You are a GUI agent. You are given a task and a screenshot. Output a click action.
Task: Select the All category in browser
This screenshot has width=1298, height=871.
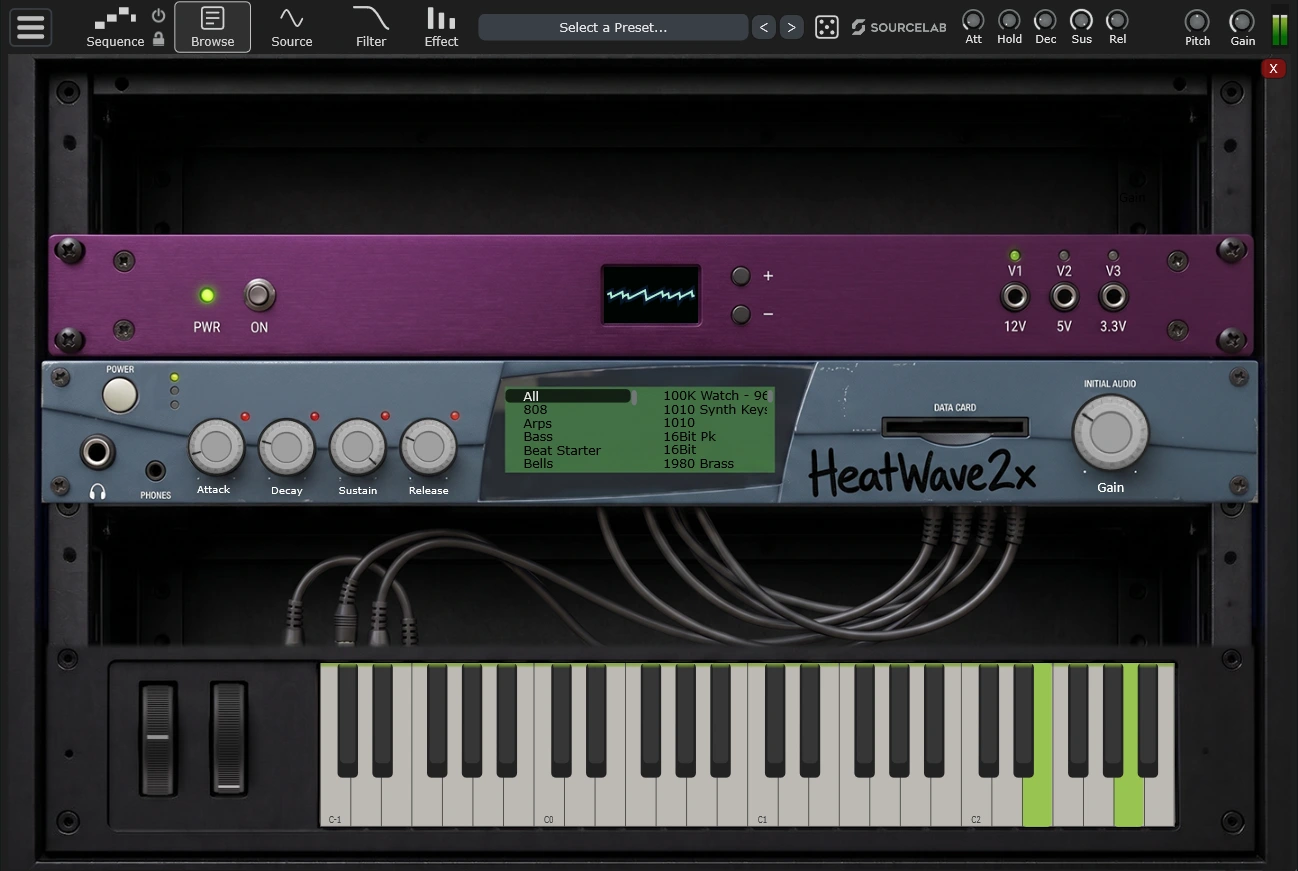(568, 396)
